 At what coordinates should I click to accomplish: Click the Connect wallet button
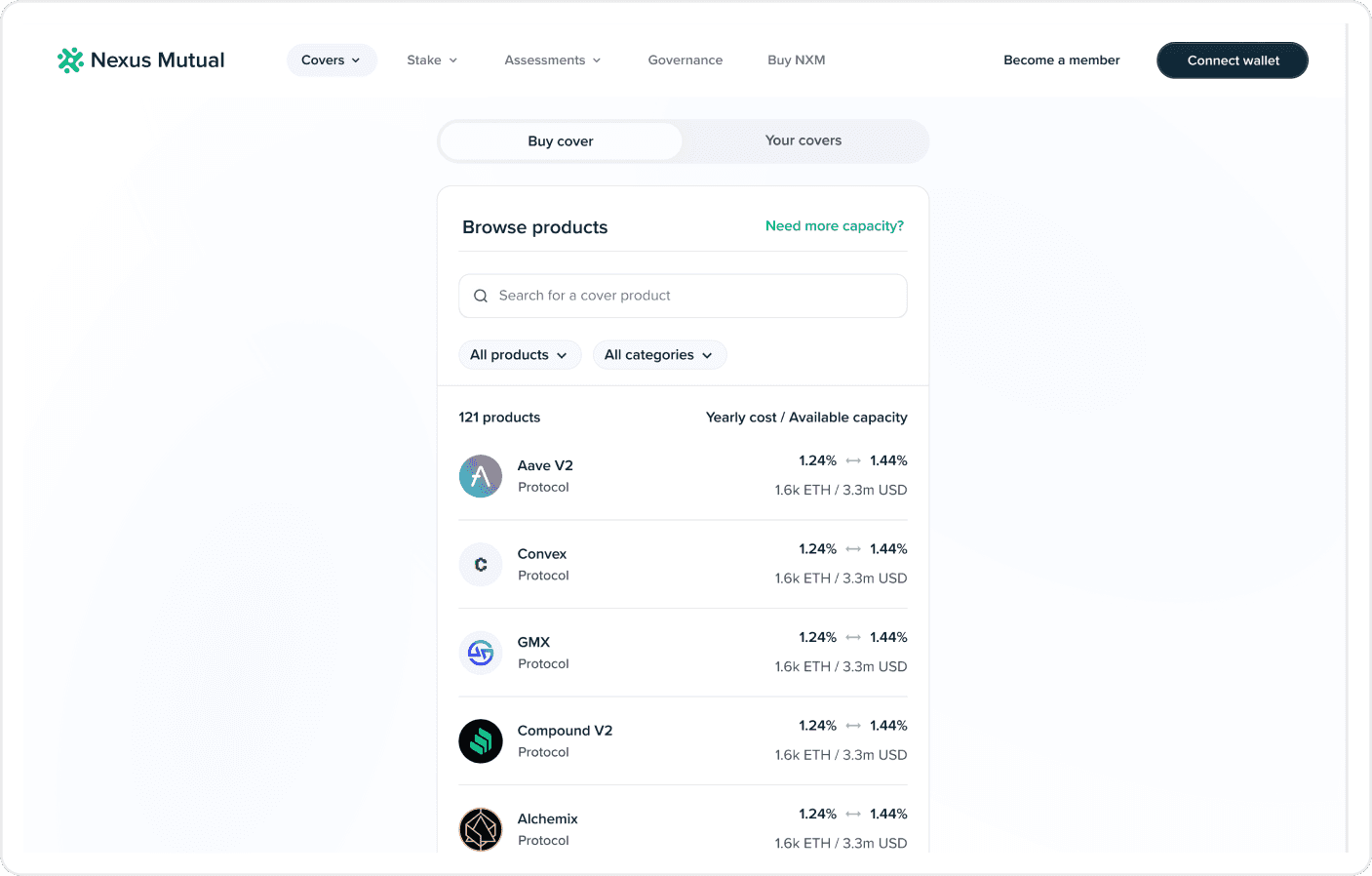pyautogui.click(x=1233, y=60)
